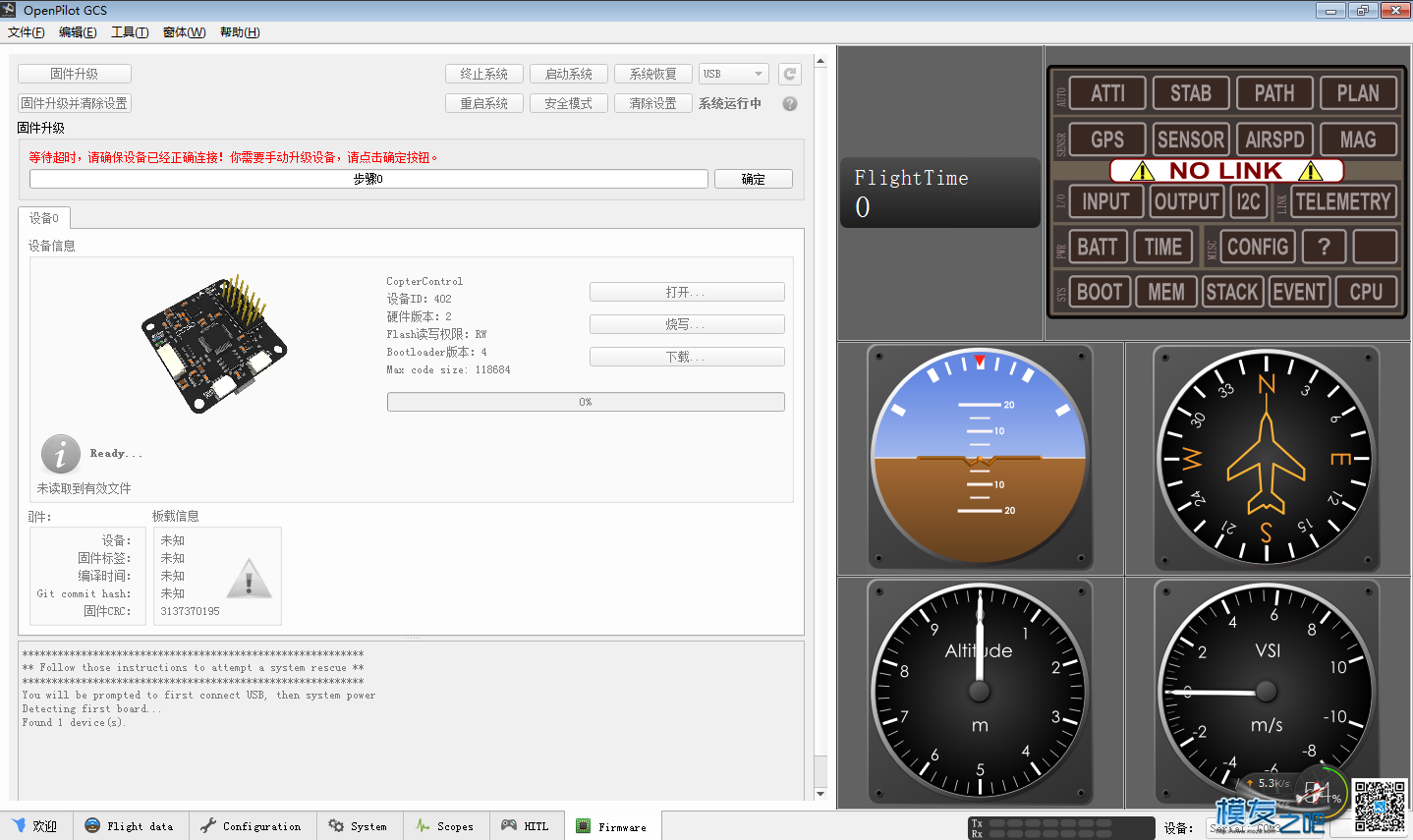1413x840 pixels.
Task: Click the SENSOR status indicator
Action: [x=1191, y=140]
